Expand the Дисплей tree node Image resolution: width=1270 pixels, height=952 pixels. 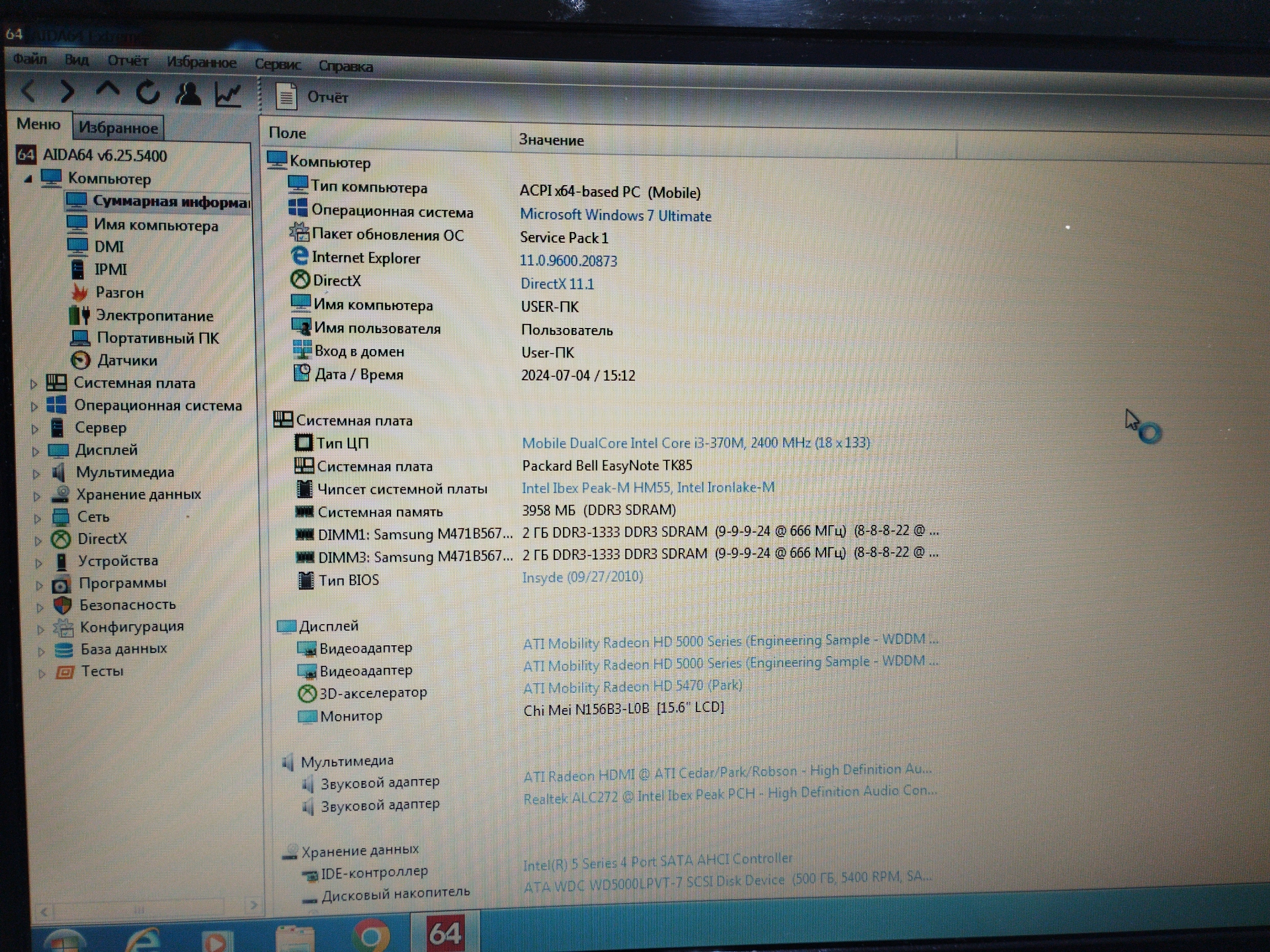pyautogui.click(x=35, y=452)
